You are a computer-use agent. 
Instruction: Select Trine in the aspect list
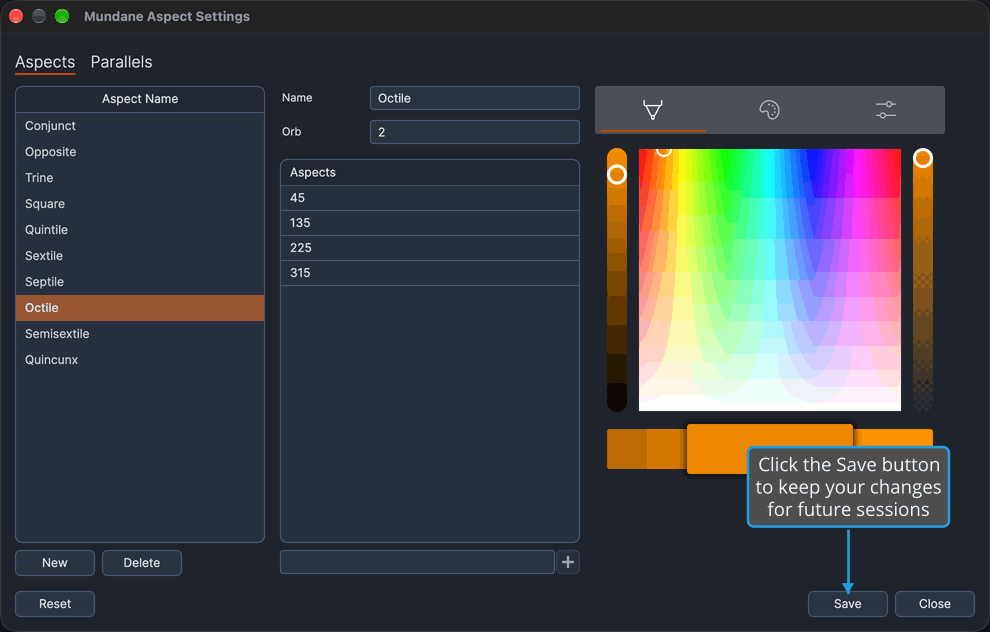[140, 177]
